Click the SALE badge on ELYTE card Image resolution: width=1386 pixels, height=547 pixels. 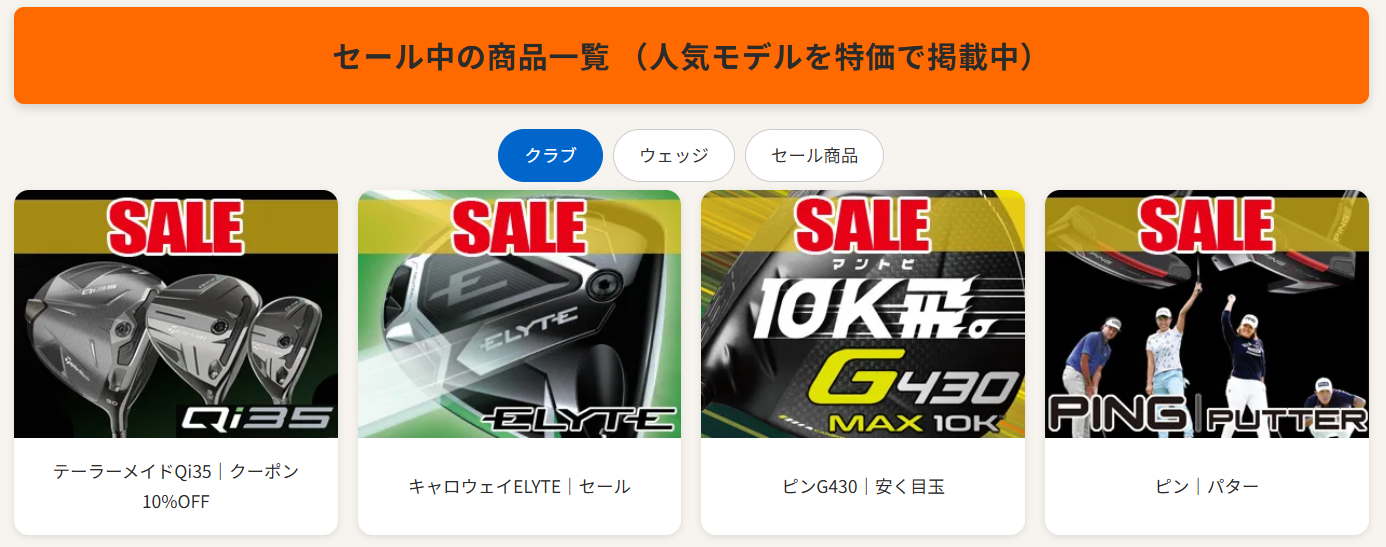(519, 226)
